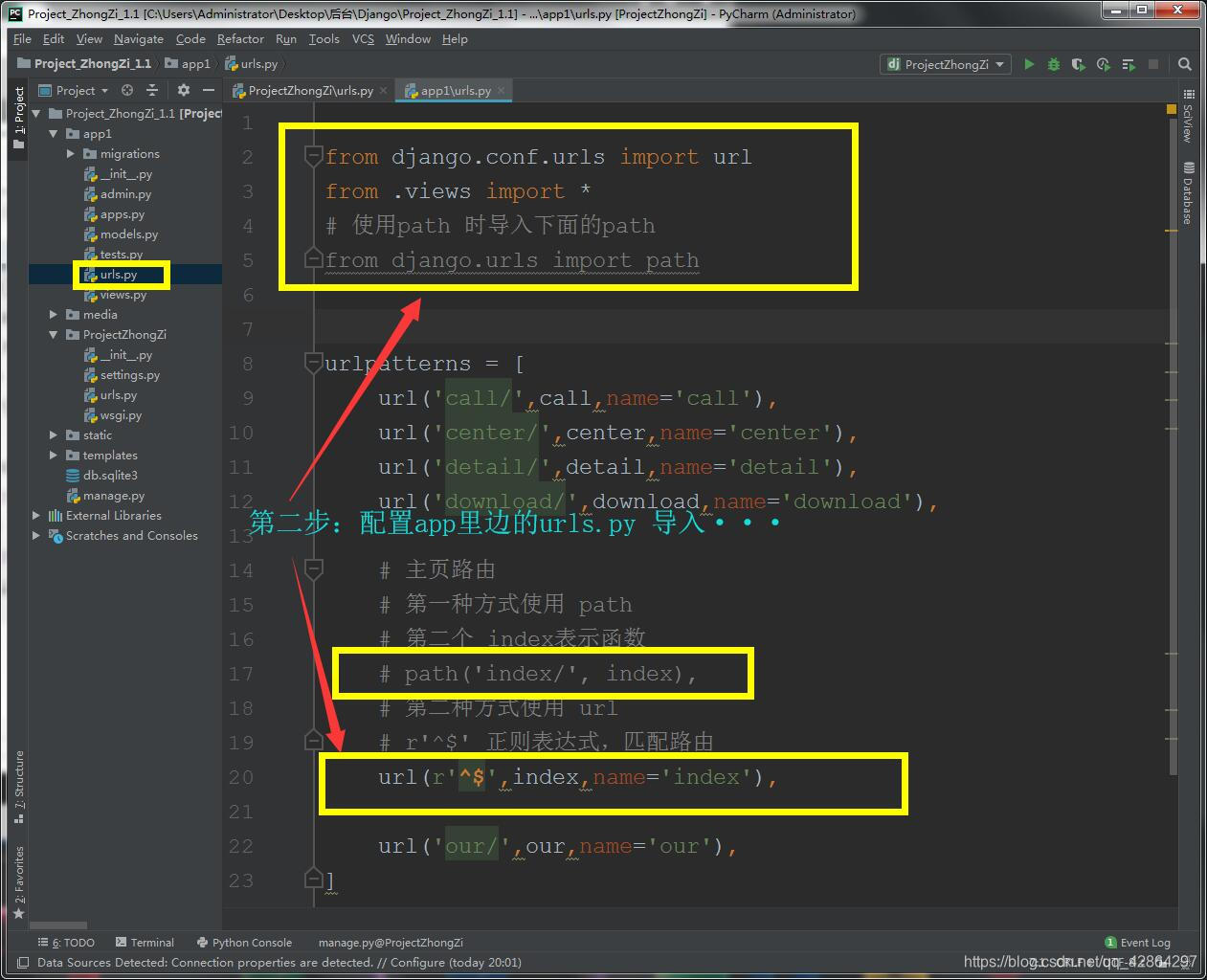Open the Python Console tool window
The height and width of the screenshot is (980, 1207).
[x=244, y=943]
